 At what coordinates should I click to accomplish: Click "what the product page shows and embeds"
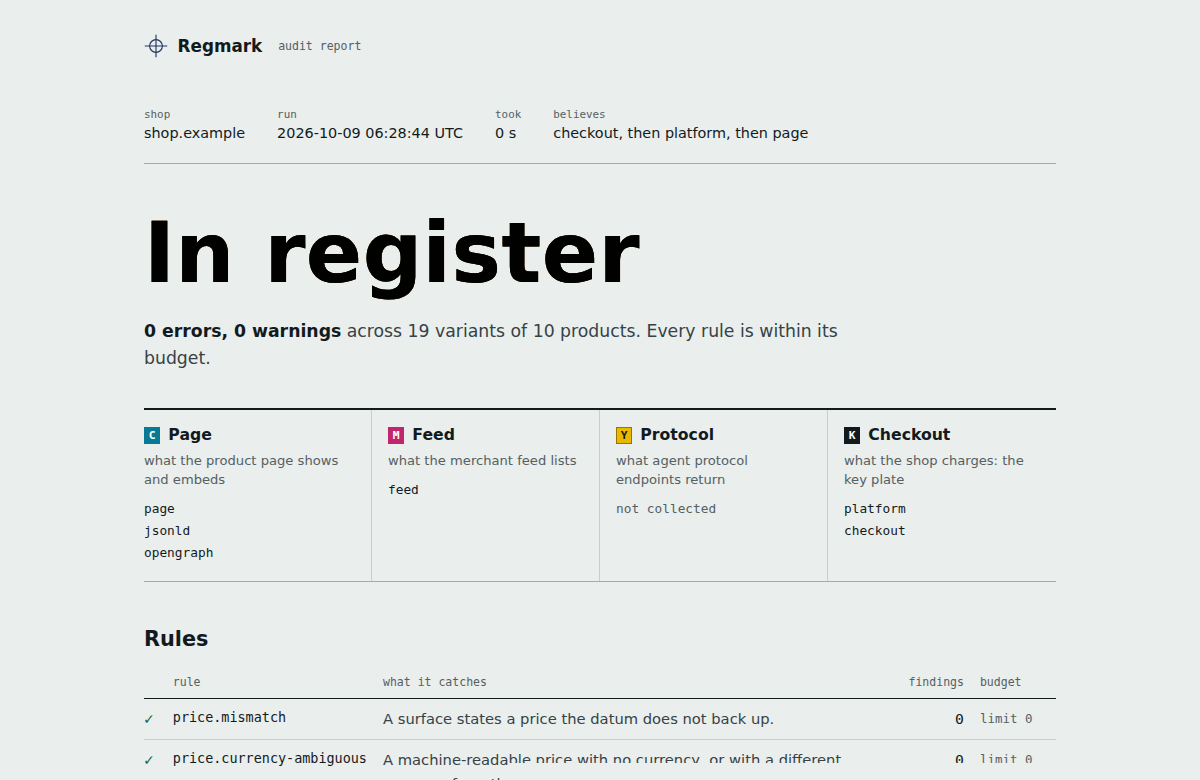tap(241, 470)
